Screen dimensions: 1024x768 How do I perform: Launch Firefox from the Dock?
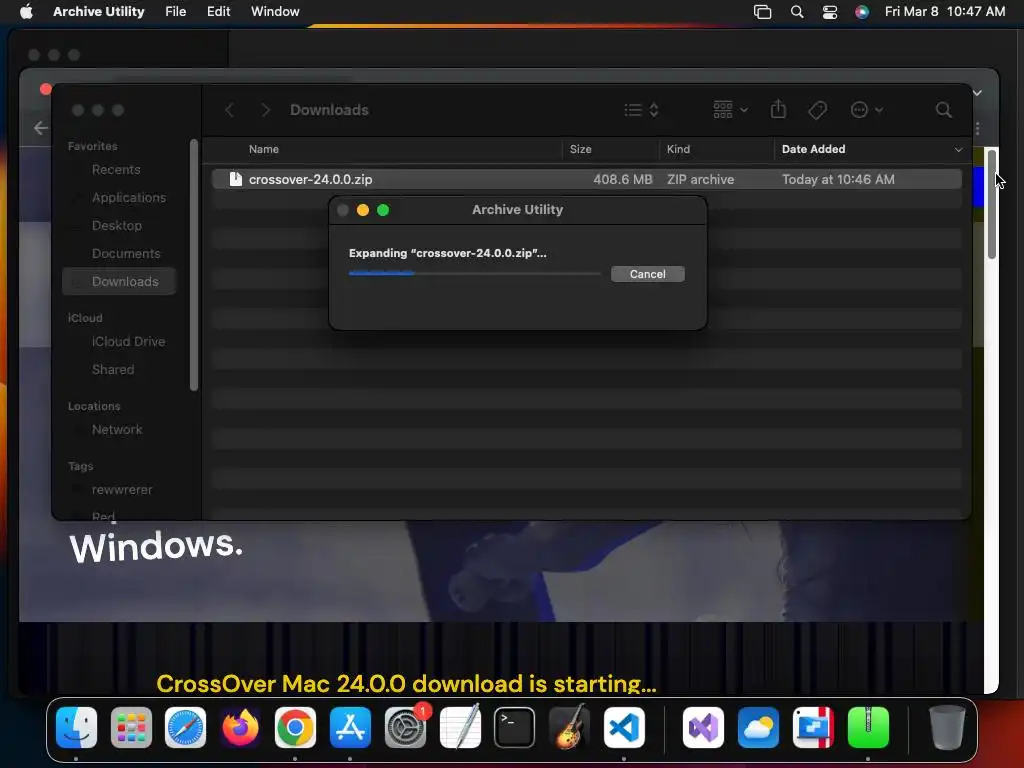240,728
